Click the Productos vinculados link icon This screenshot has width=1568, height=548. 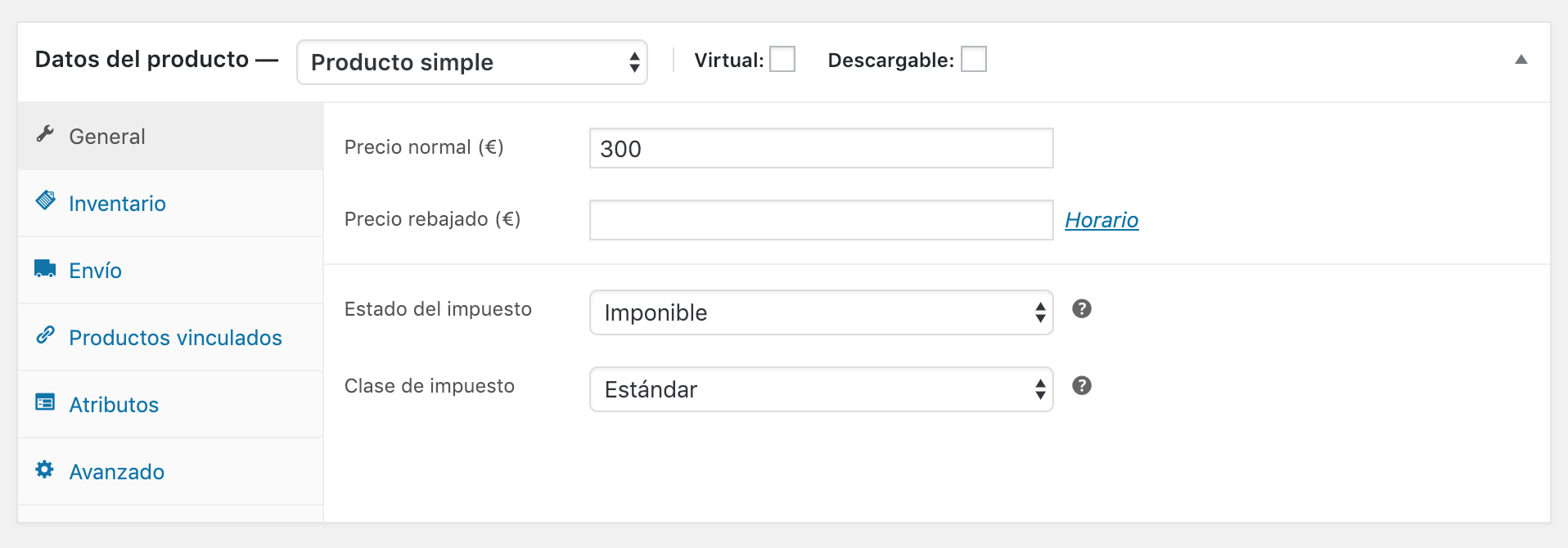click(x=45, y=335)
